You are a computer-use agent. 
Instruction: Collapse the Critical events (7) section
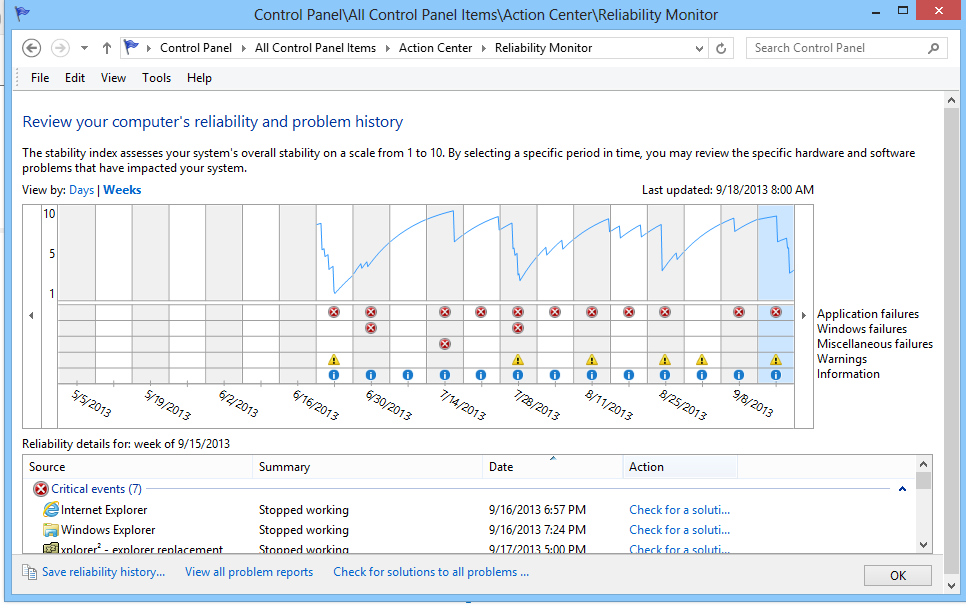pos(901,488)
